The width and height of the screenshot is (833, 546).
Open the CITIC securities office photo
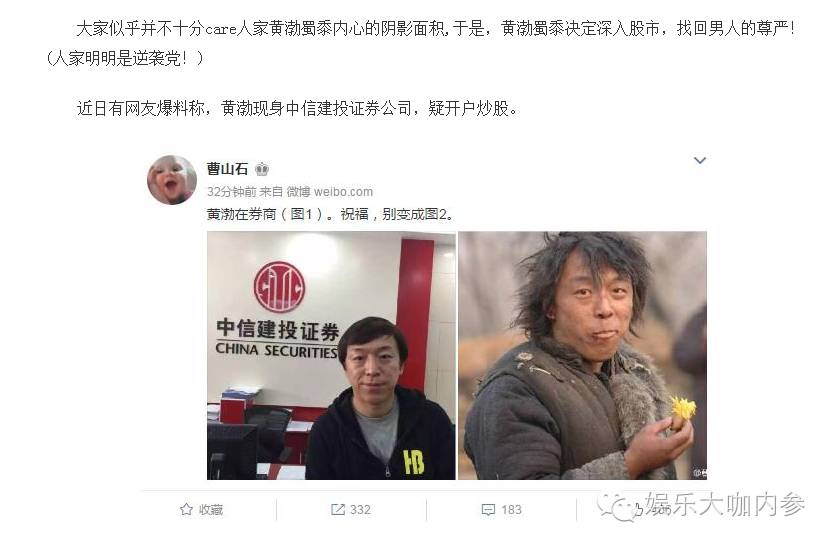coord(331,356)
